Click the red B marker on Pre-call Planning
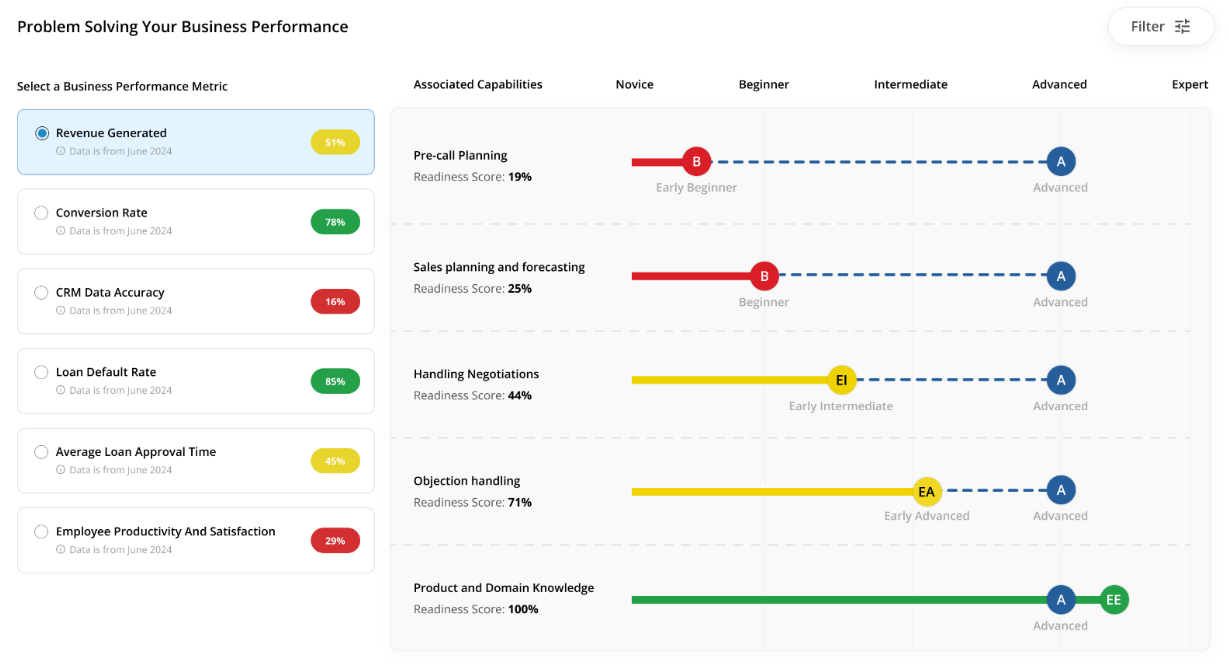 tap(696, 161)
